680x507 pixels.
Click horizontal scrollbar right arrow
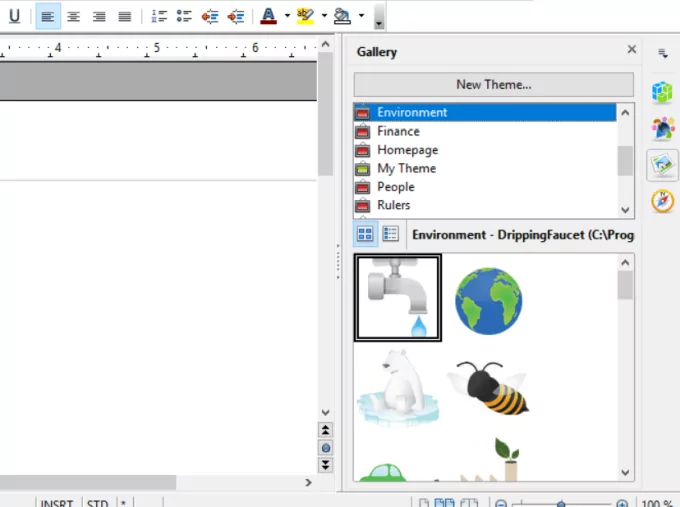[x=308, y=482]
